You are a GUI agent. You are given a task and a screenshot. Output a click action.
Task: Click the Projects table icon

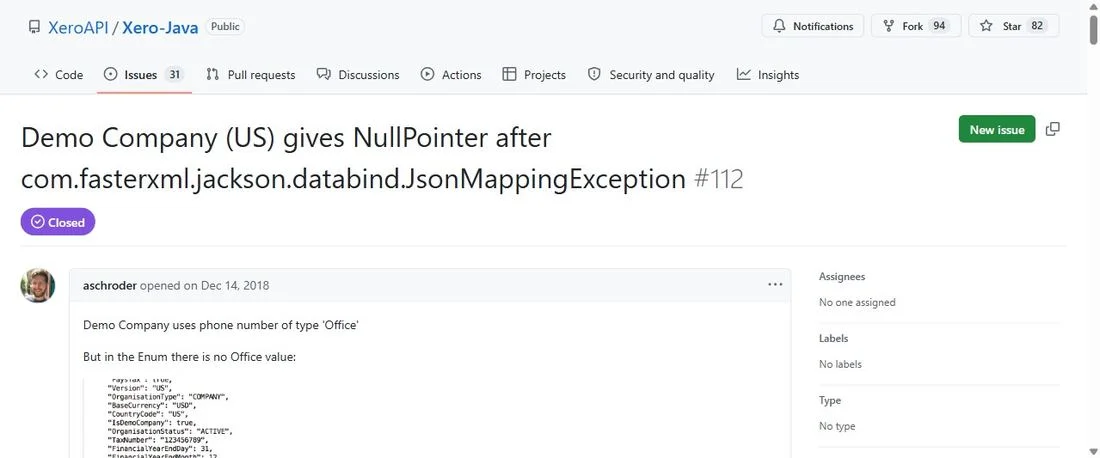pyautogui.click(x=509, y=74)
